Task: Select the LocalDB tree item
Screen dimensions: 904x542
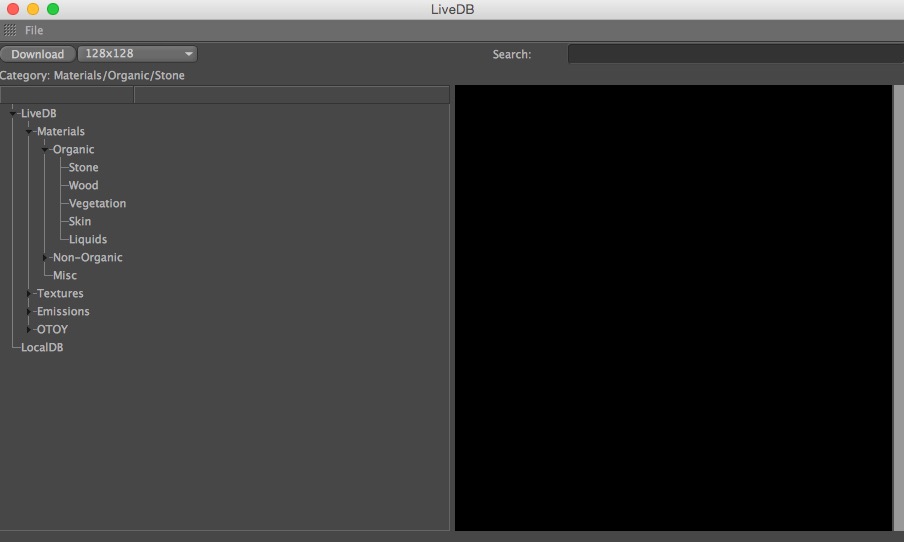Action: point(42,347)
